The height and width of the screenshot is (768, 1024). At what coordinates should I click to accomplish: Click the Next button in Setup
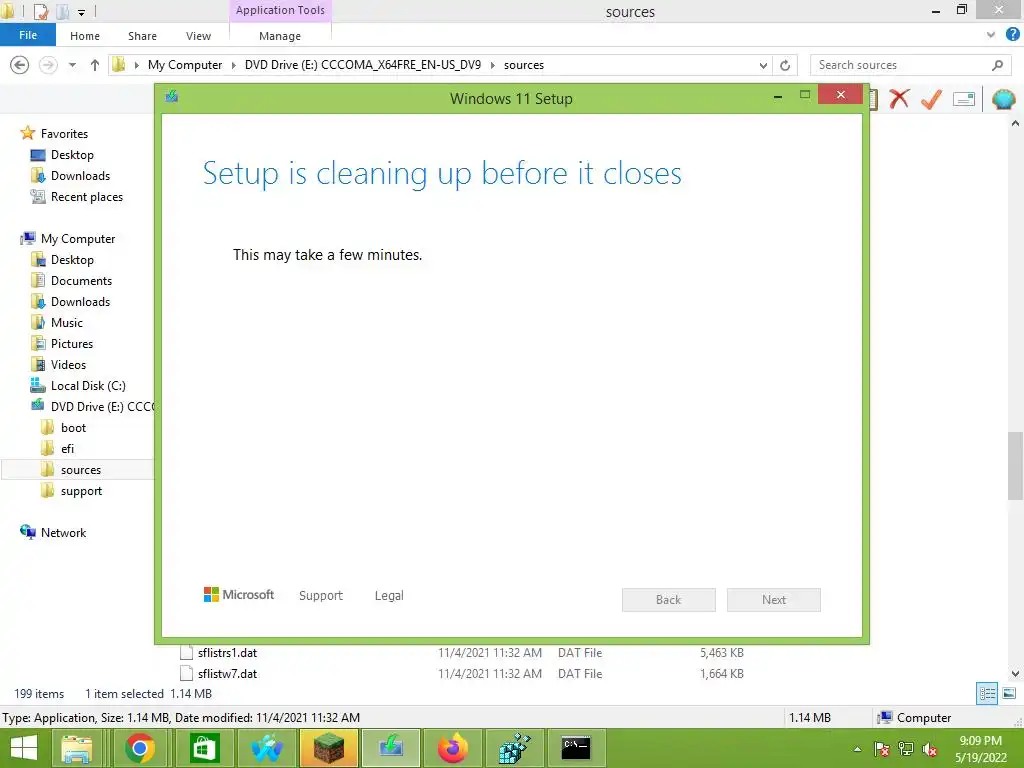pos(774,600)
